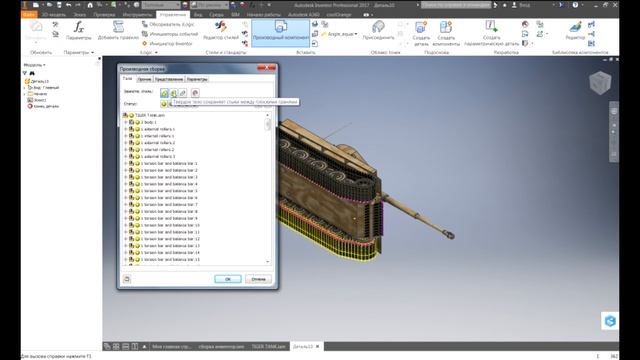Open Инициаторы событий in ribbon
This screenshot has height=360, width=640.
[x=170, y=34]
